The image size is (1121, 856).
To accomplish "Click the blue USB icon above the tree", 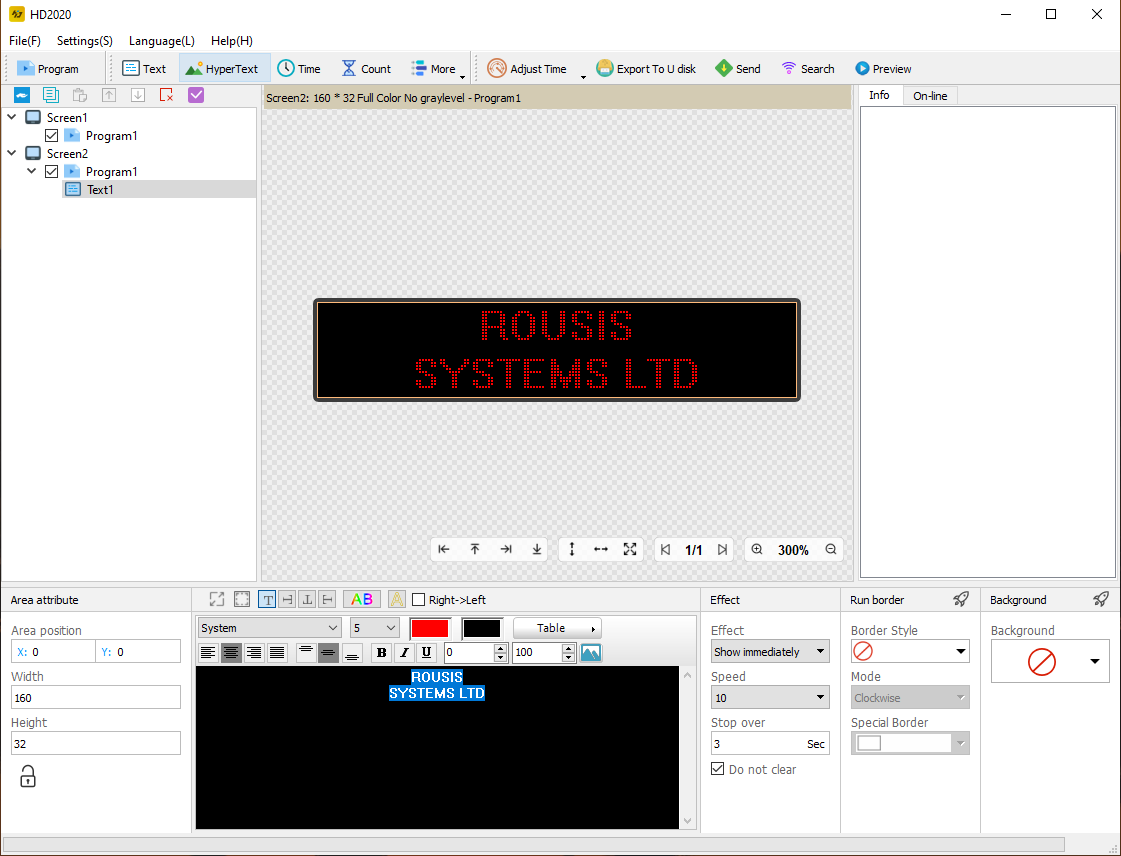I will 22,95.
